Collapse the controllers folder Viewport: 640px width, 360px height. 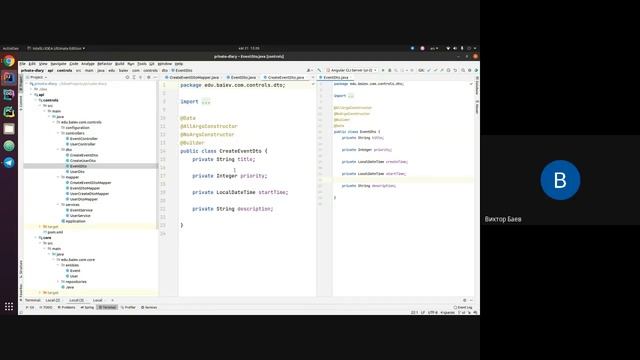pos(58,133)
